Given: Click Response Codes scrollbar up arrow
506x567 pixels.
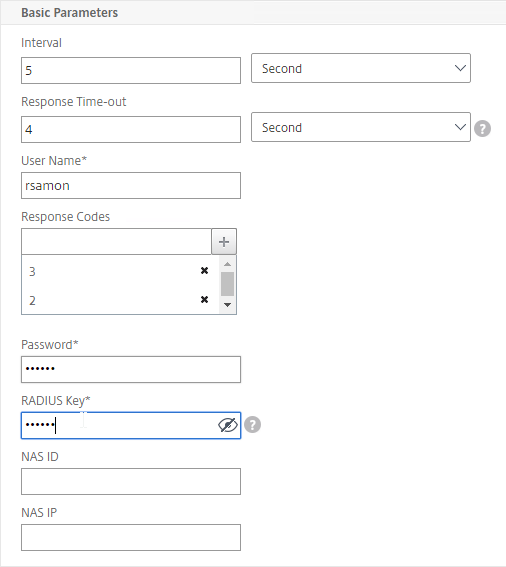Looking at the screenshot, I should coord(228,264).
